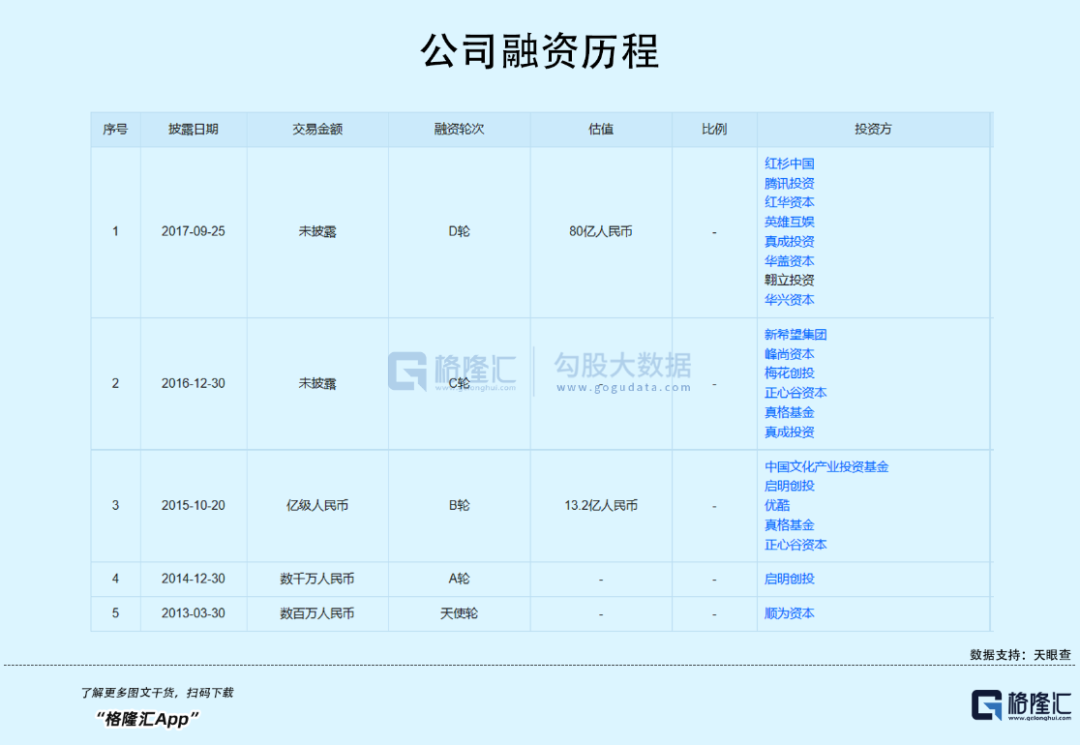
Task: Open the 腾讯投资 investor link
Action: 789,183
